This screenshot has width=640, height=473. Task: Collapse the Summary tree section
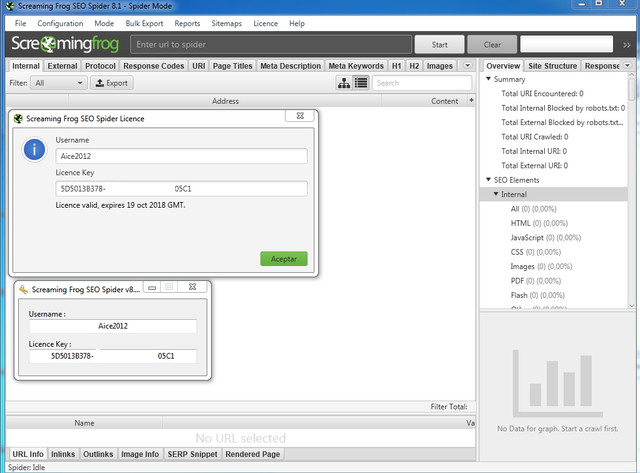click(488, 78)
